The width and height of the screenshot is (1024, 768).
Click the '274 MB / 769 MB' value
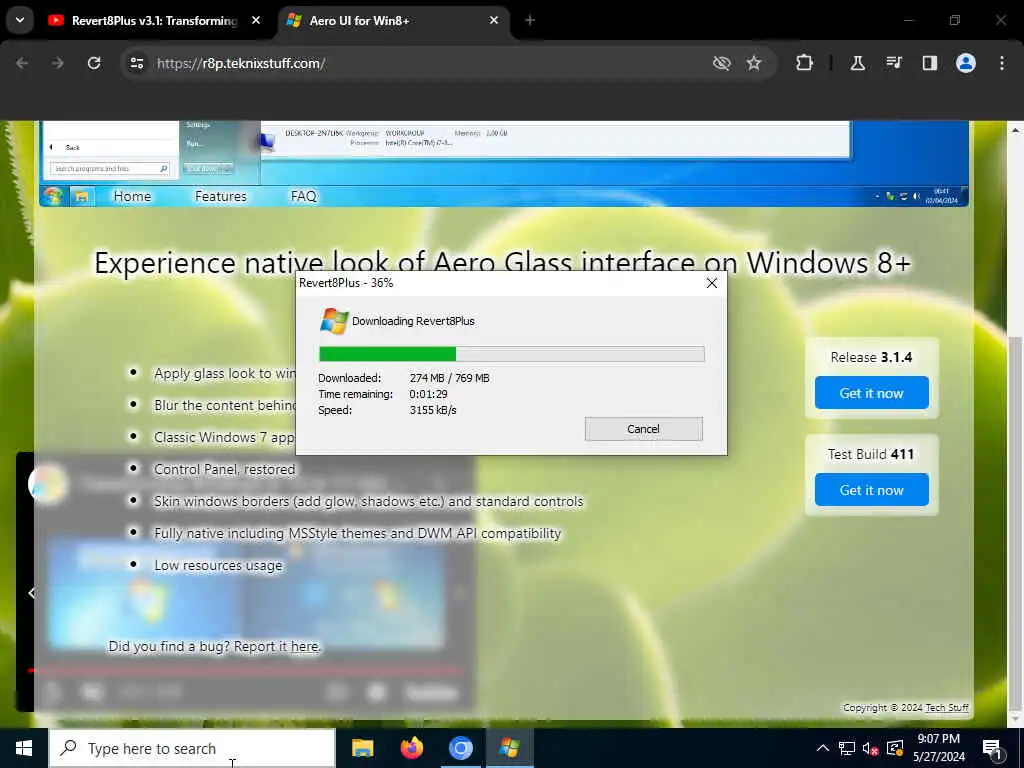449,377
